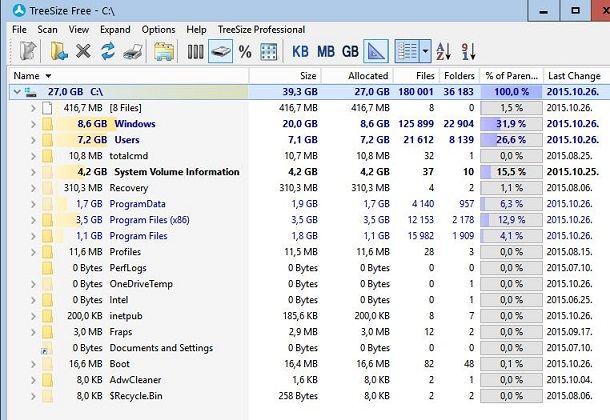
Task: Expand the Windows folder node
Action: click(x=33, y=124)
